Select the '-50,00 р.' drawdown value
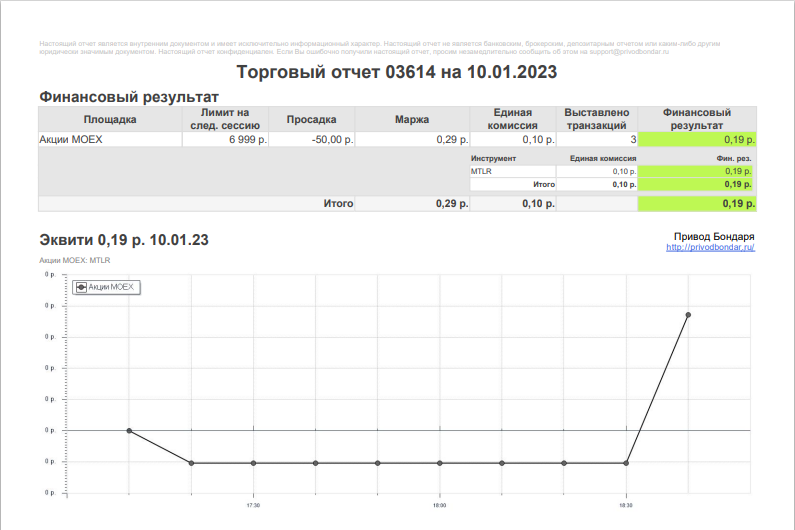 [332, 139]
